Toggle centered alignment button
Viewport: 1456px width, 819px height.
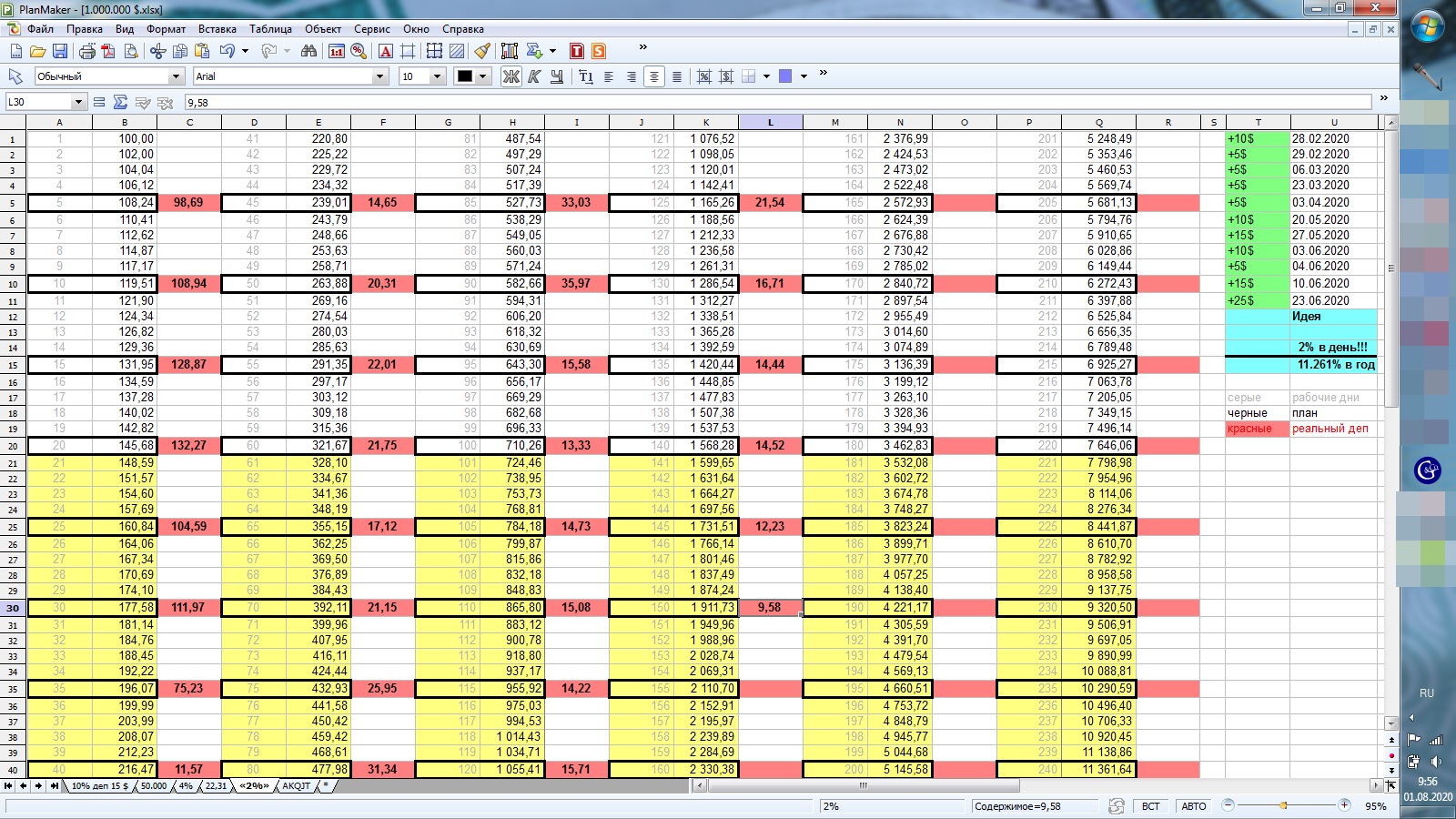pos(653,76)
